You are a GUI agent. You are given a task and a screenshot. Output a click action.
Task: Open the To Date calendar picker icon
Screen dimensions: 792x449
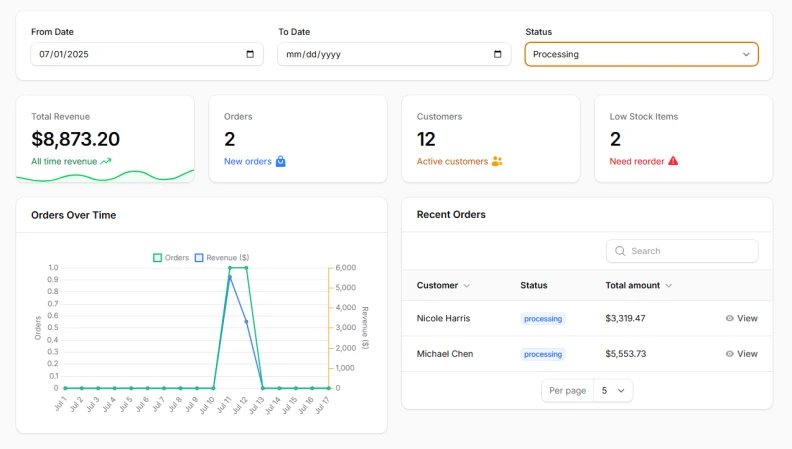click(x=497, y=54)
